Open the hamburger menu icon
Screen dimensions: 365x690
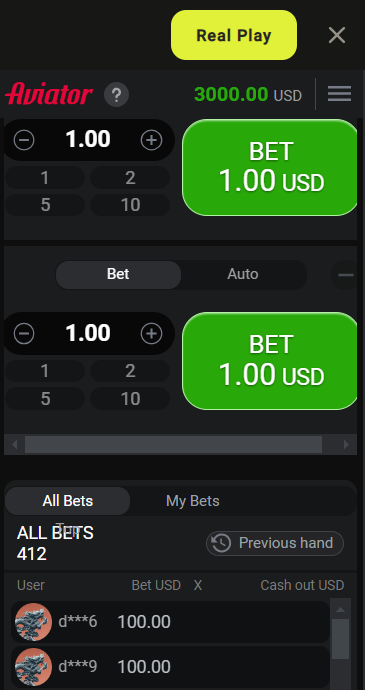click(x=339, y=94)
